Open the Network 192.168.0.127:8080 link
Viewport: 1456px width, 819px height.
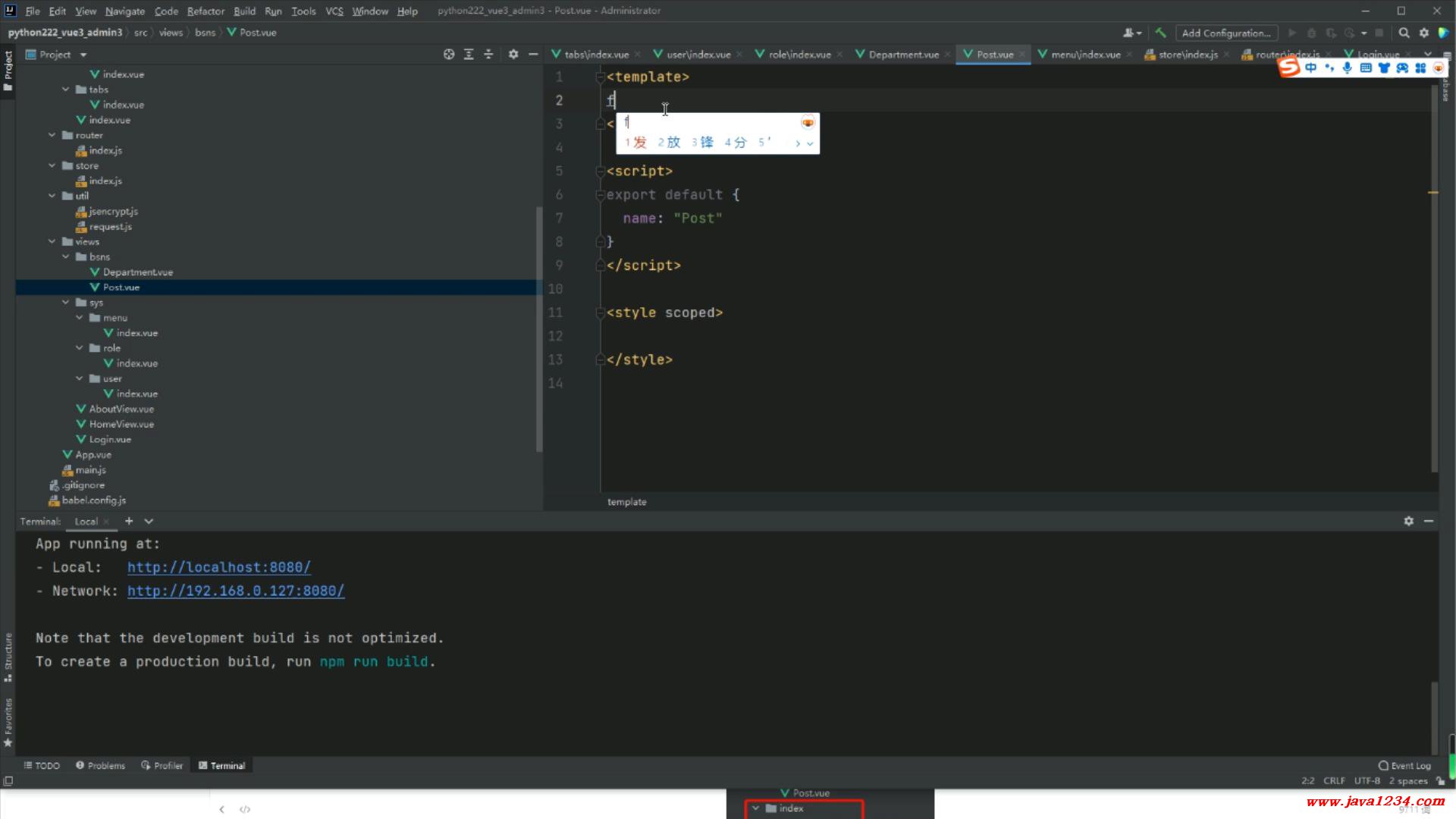coord(236,591)
